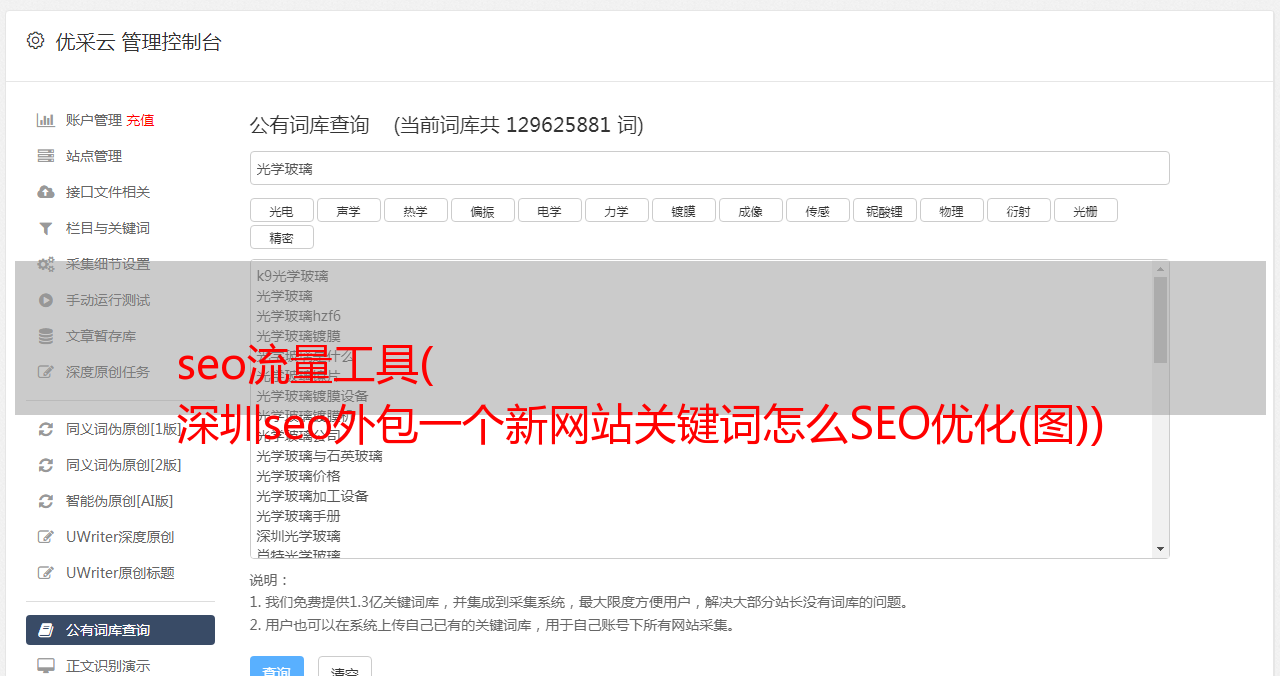Click the blue 查询 search button
1280x676 pixels.
pos(276,667)
